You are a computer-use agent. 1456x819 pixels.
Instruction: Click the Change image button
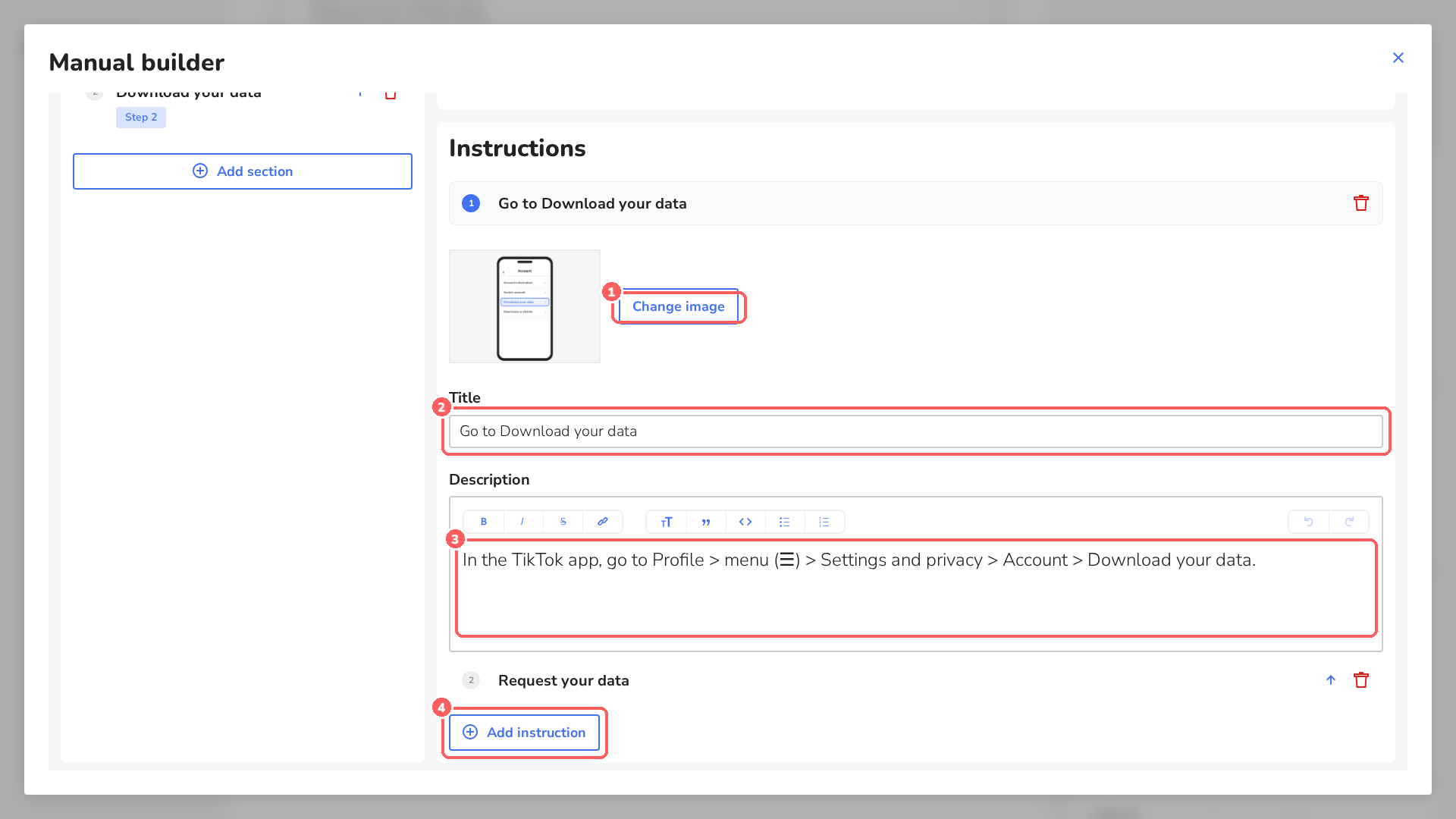pos(679,306)
